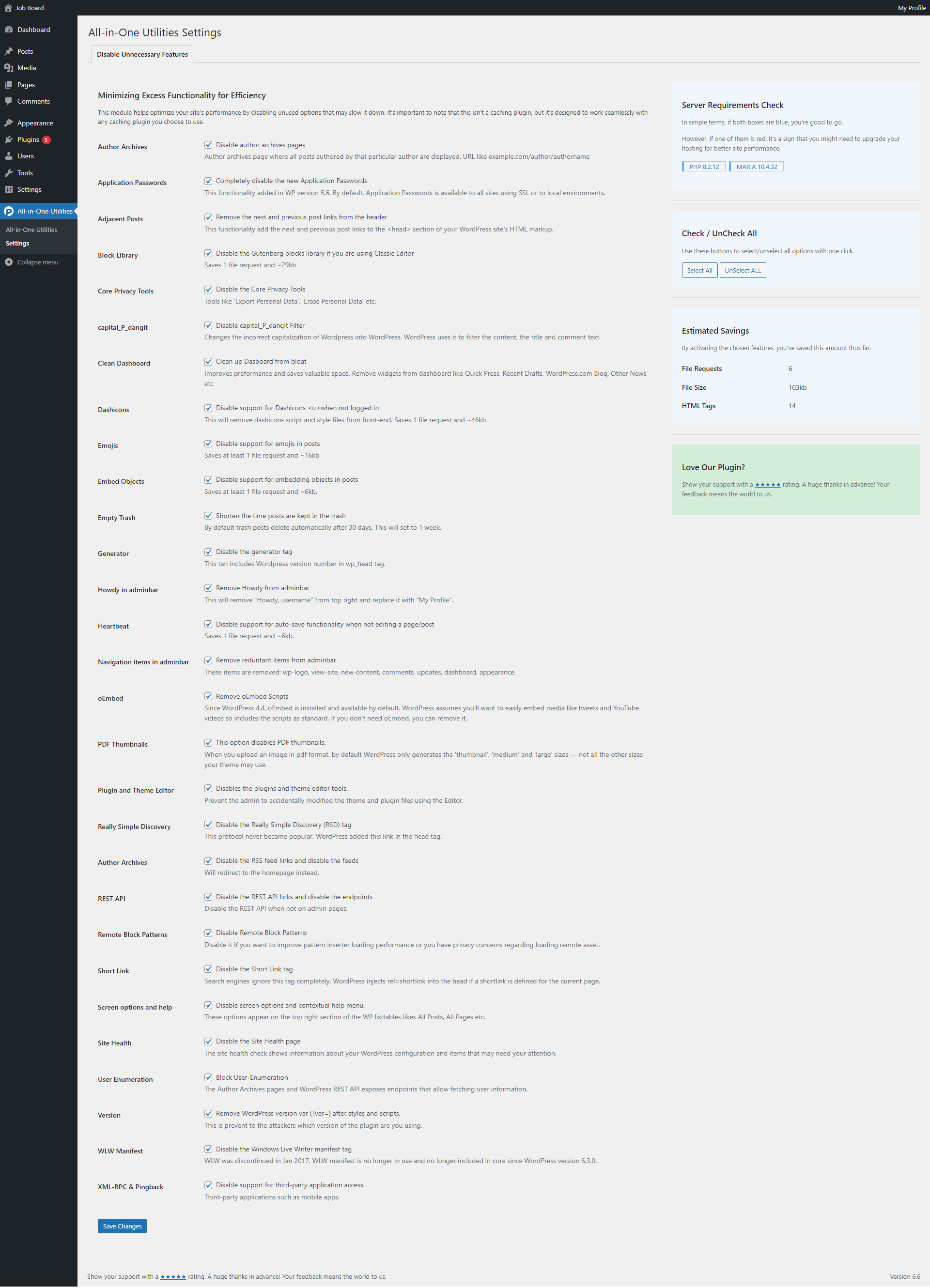Image resolution: width=930 pixels, height=1288 pixels.
Task: Expand the All-in-One Utilities menu item
Action: pos(41,211)
